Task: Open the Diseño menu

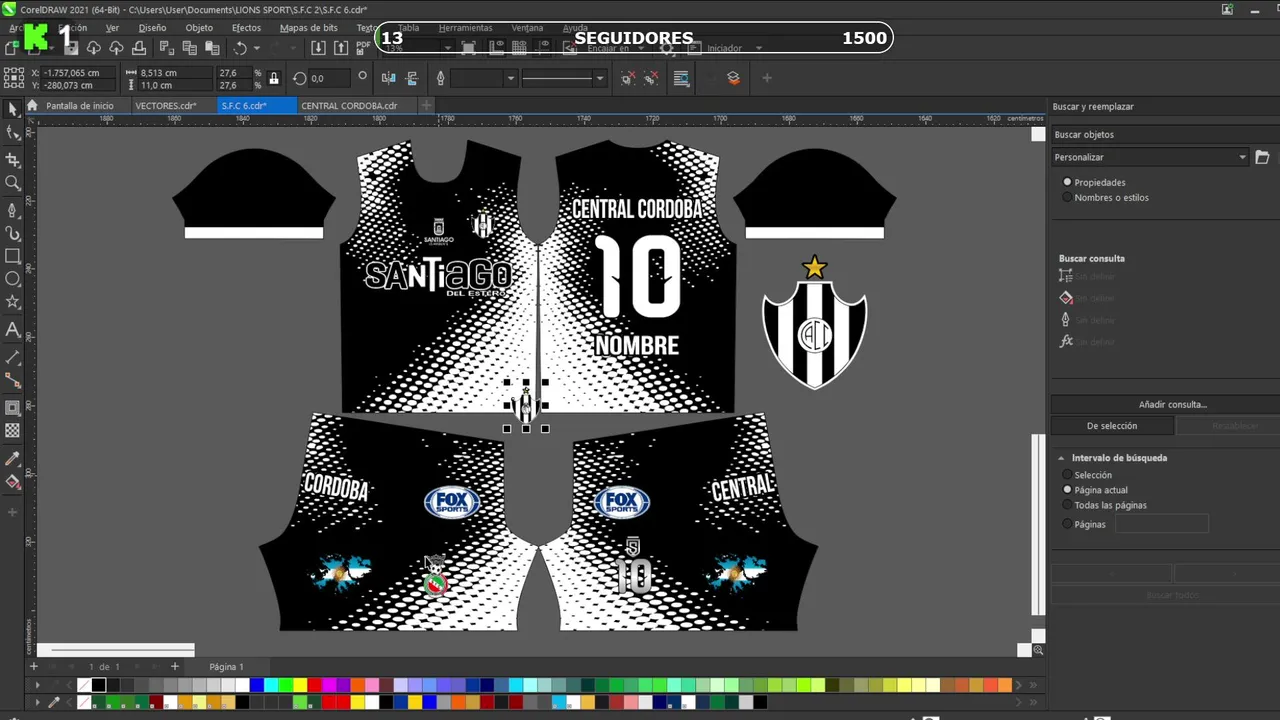Action: [152, 28]
